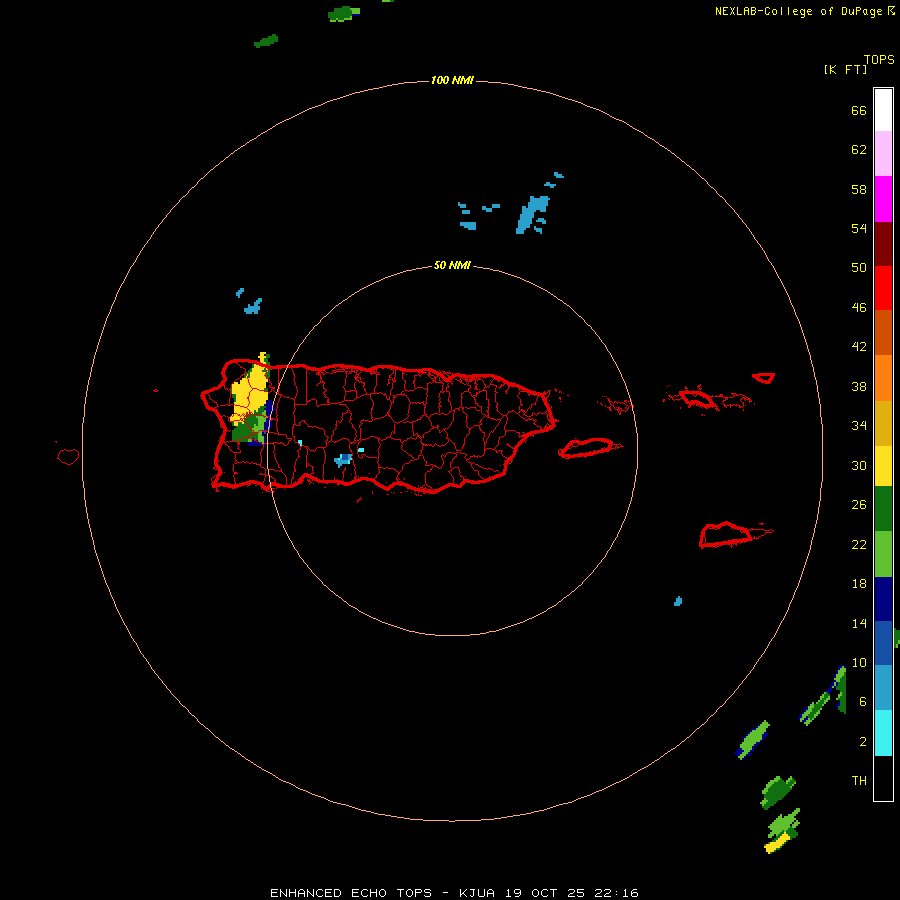The width and height of the screenshot is (900, 900).
Task: Pick the cyan legend swatch
Action: pyautogui.click(x=883, y=733)
